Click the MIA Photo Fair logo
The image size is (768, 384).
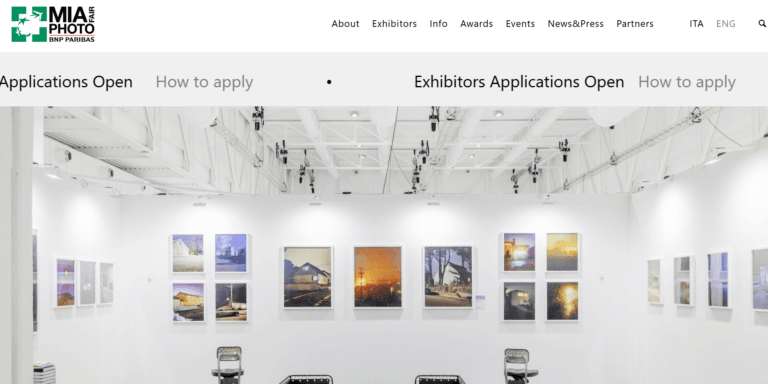(x=53, y=24)
